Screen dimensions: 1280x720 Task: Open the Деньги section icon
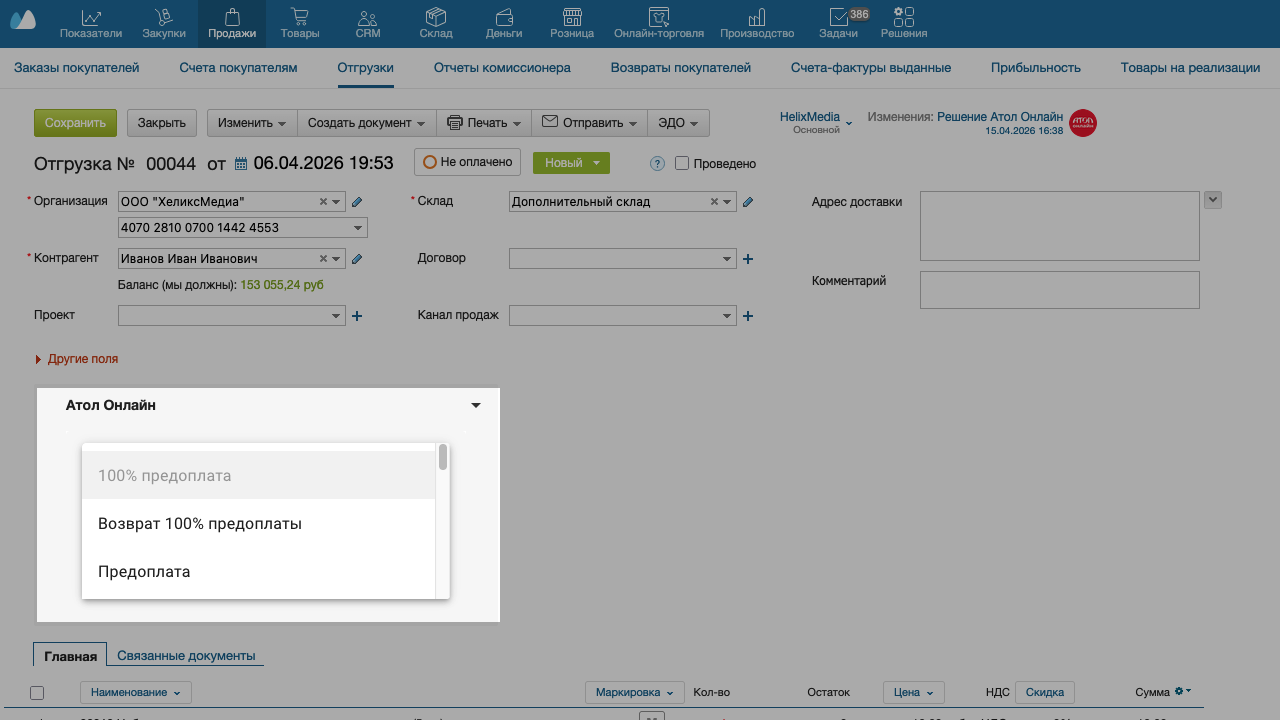point(504,23)
